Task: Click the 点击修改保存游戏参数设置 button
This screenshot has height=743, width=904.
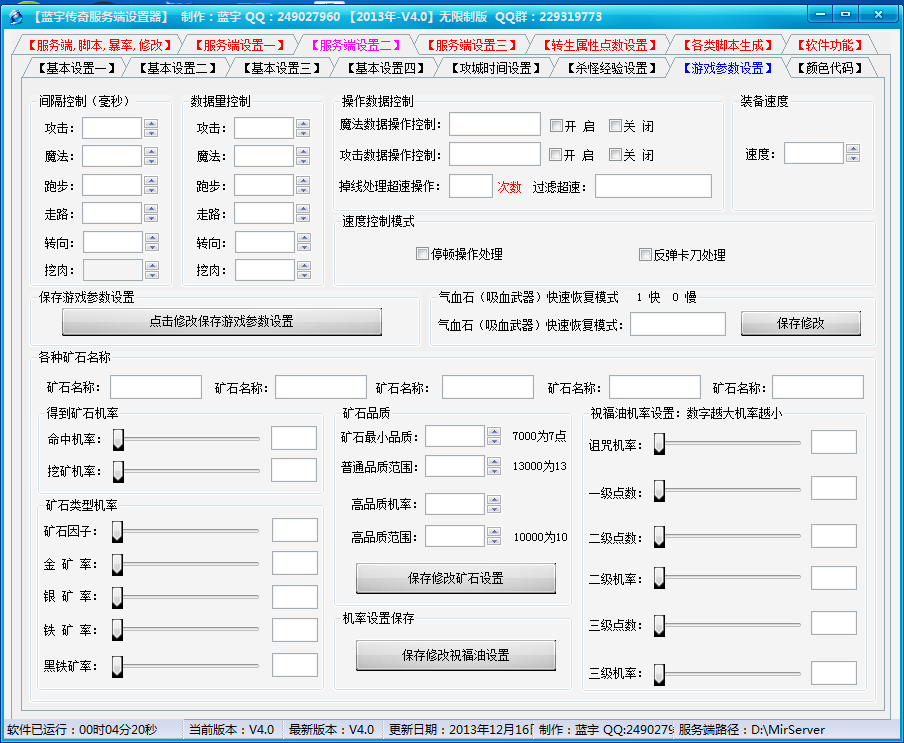Action: coord(222,321)
